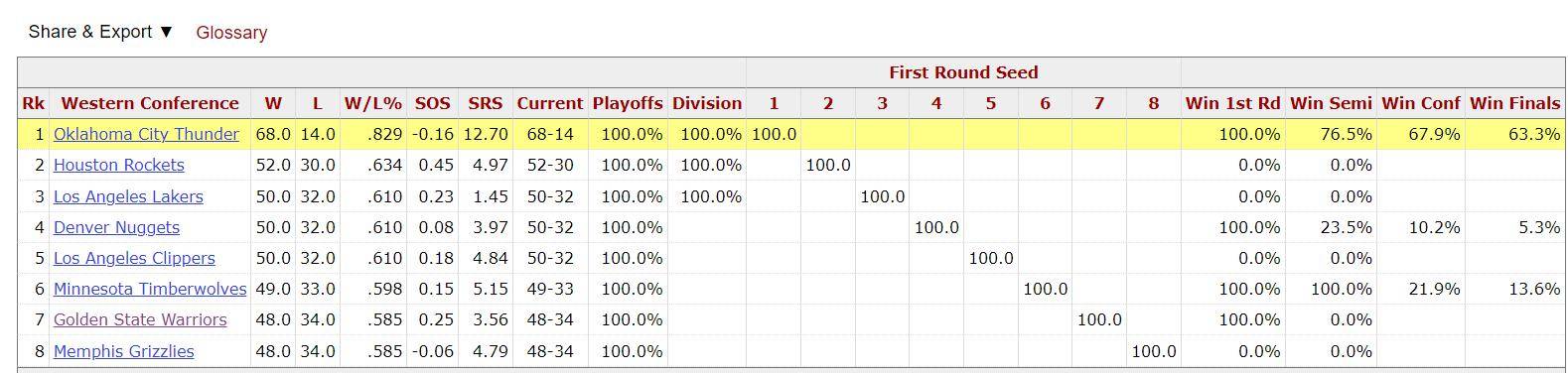
Task: Sort by Win Finals column header
Action: 1514,103
